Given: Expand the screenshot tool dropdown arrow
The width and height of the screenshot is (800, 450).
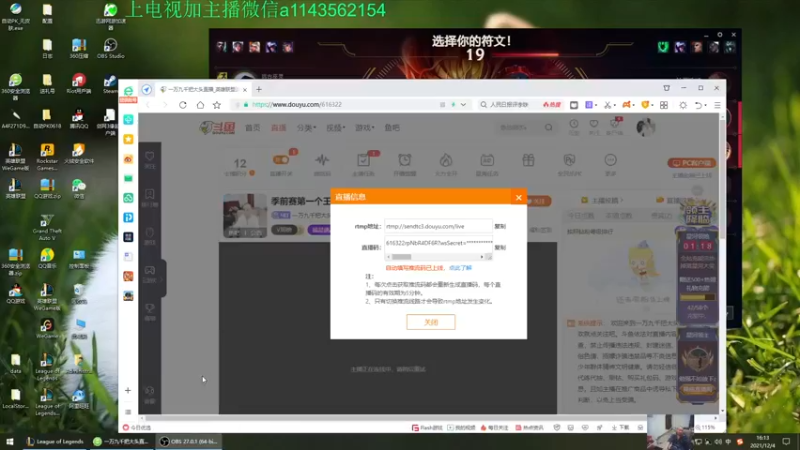Looking at the screenshot, I should point(614,105).
